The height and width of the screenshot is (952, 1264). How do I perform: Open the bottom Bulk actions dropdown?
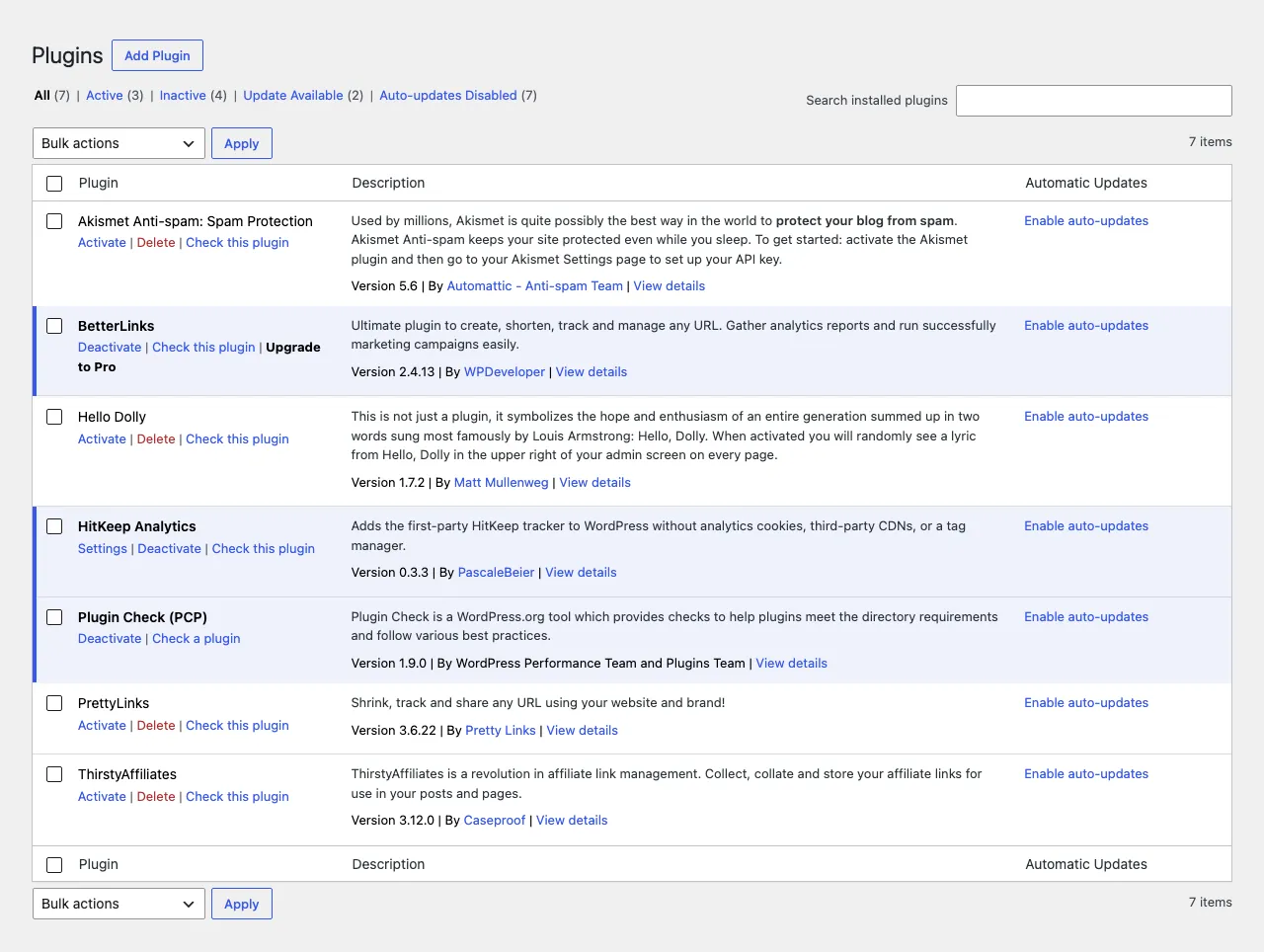[118, 904]
